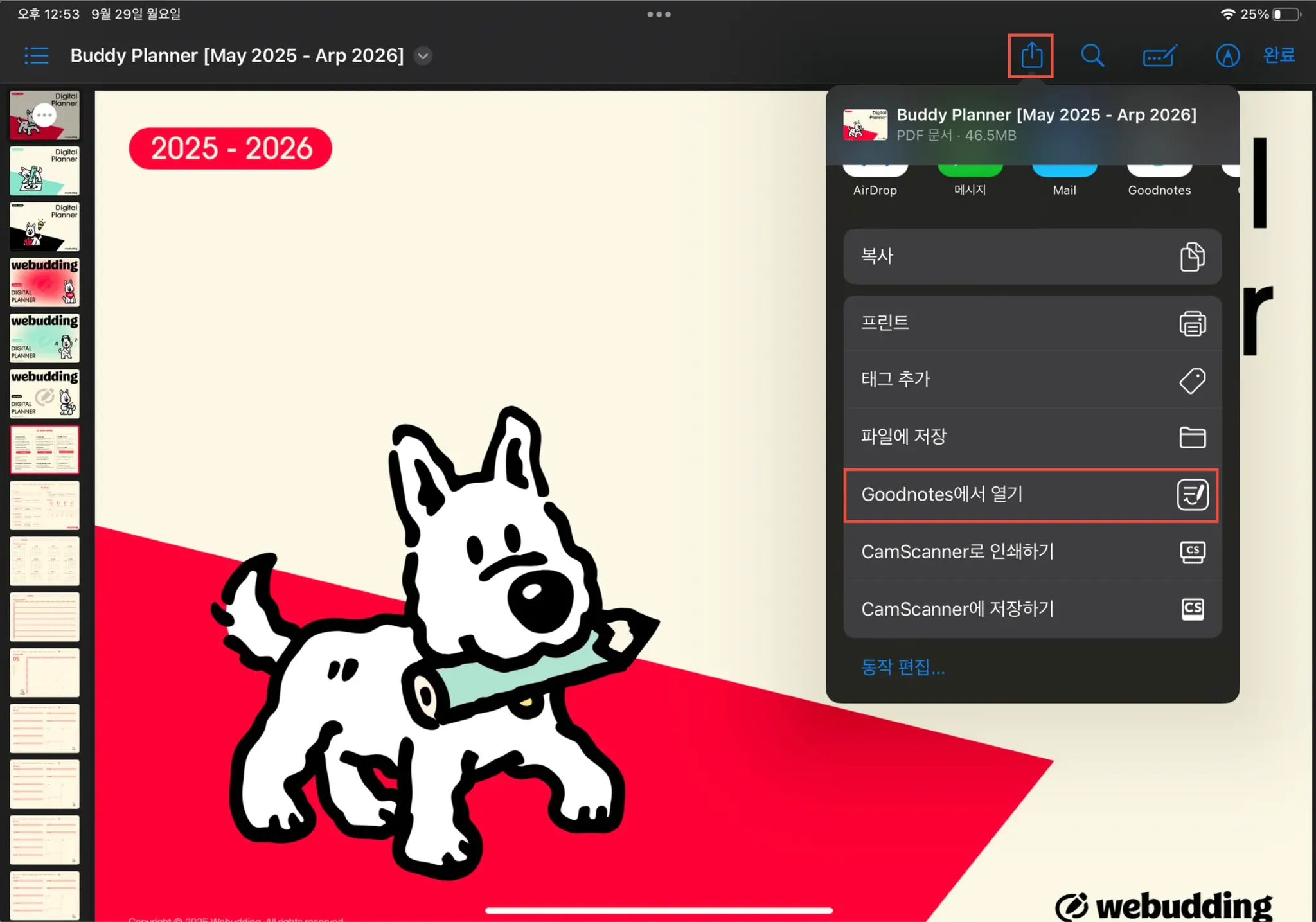Open the search magnifier icon
The width and height of the screenshot is (1316, 922).
(x=1092, y=56)
